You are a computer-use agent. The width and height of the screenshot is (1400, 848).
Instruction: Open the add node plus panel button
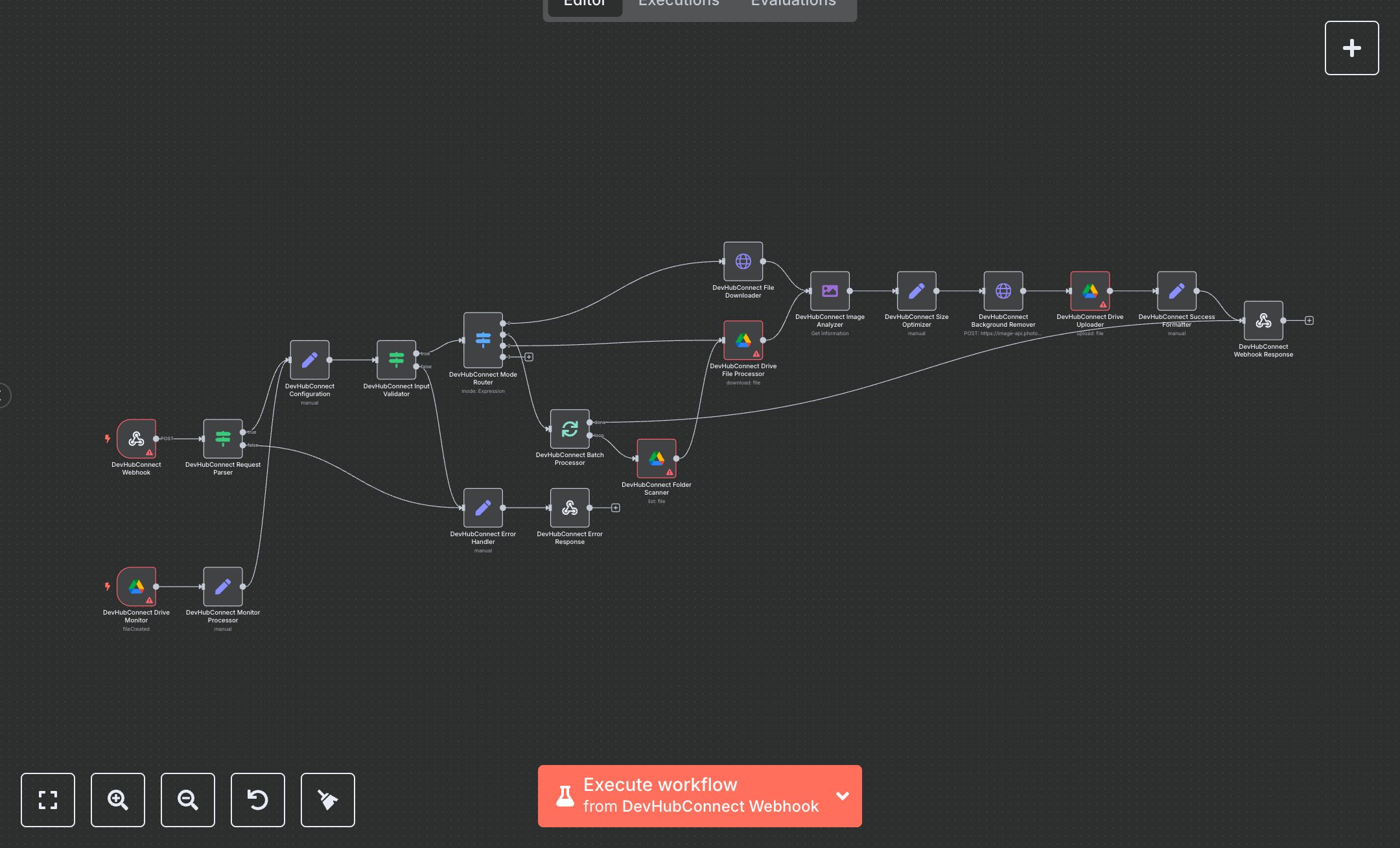tap(1351, 48)
